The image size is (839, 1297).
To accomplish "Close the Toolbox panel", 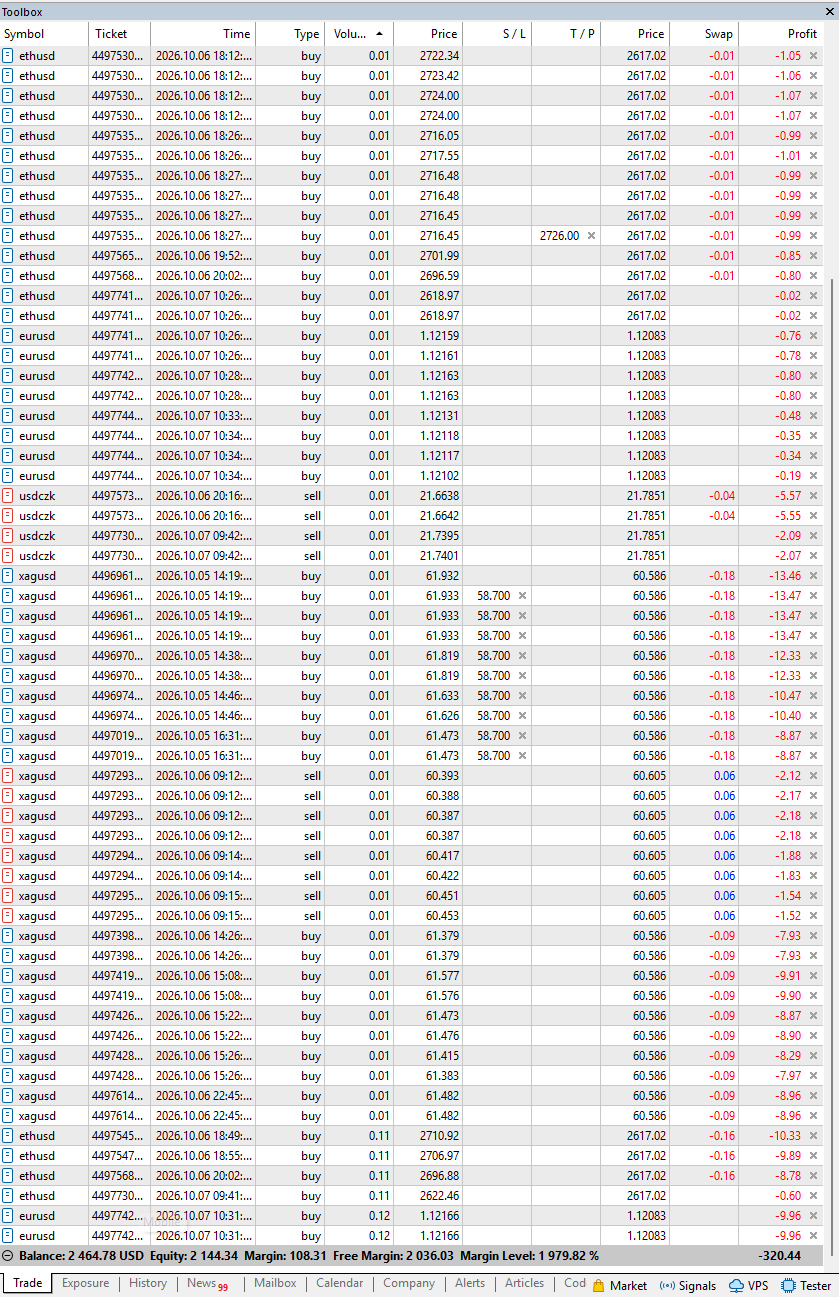I will (x=829, y=12).
